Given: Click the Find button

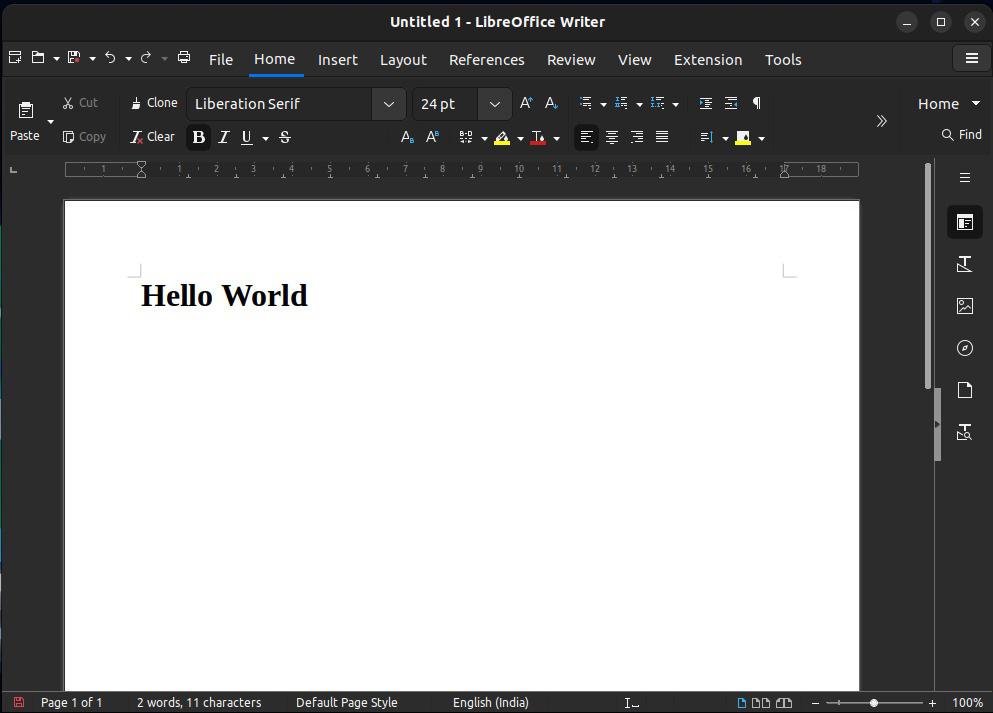Looking at the screenshot, I should (961, 134).
